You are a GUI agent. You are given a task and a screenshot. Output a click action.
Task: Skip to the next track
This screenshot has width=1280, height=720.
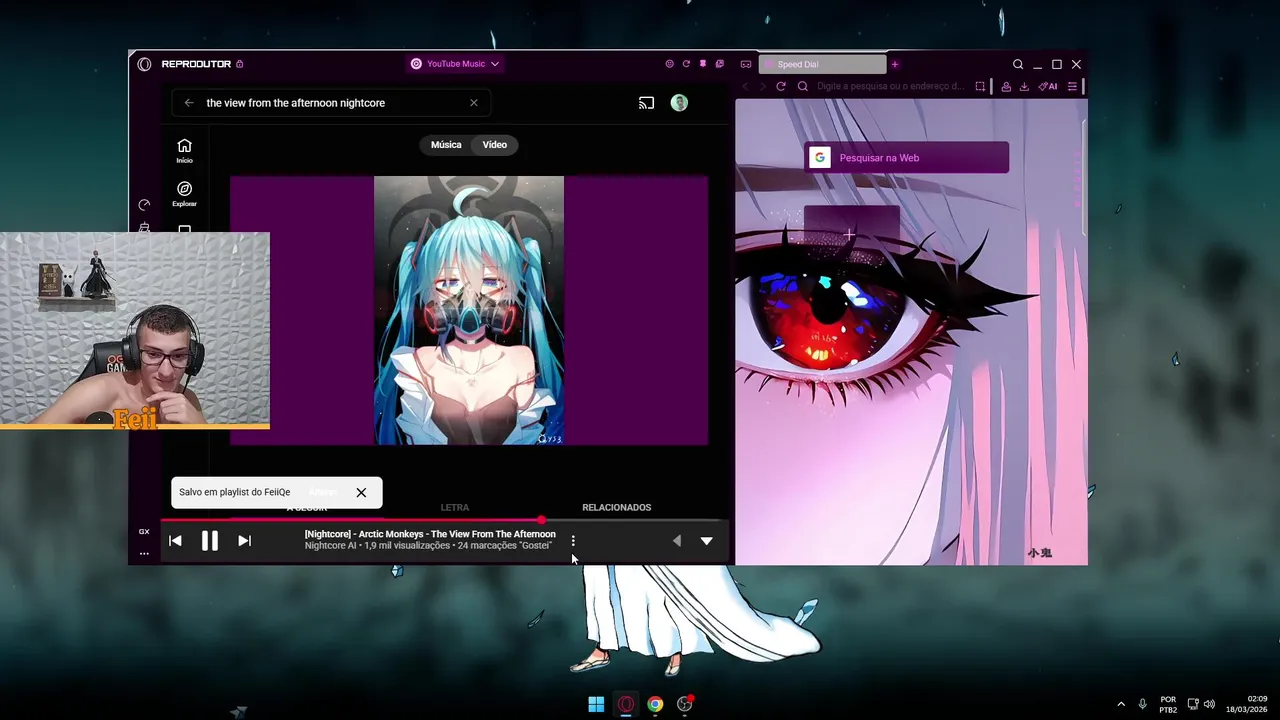click(244, 541)
